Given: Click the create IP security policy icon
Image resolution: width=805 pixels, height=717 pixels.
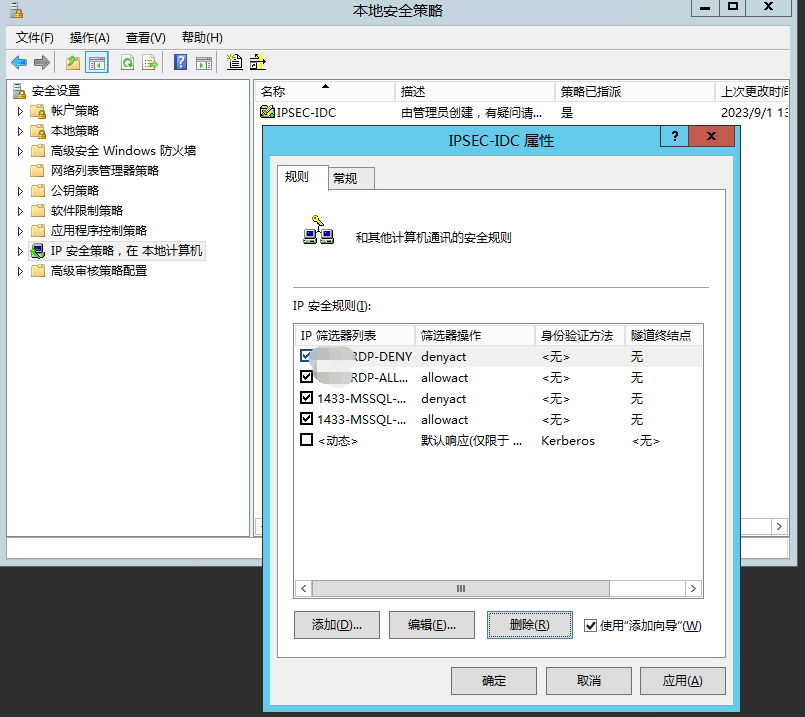Looking at the screenshot, I should pos(234,62).
